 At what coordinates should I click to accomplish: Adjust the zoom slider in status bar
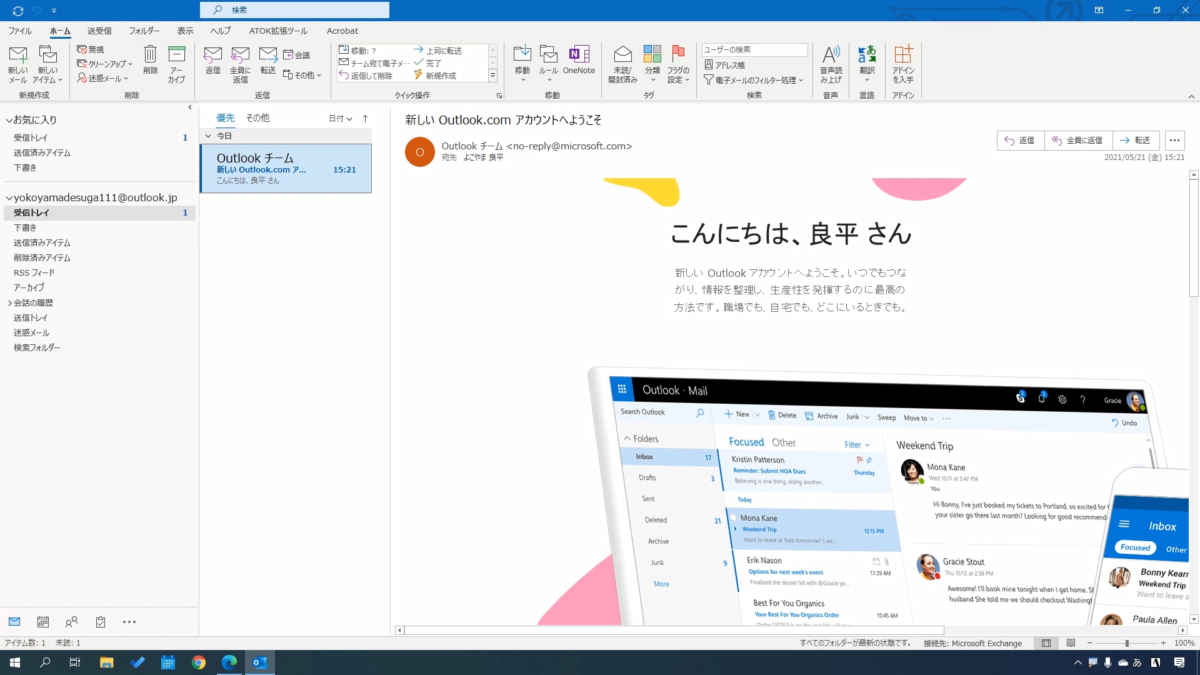point(1127,643)
